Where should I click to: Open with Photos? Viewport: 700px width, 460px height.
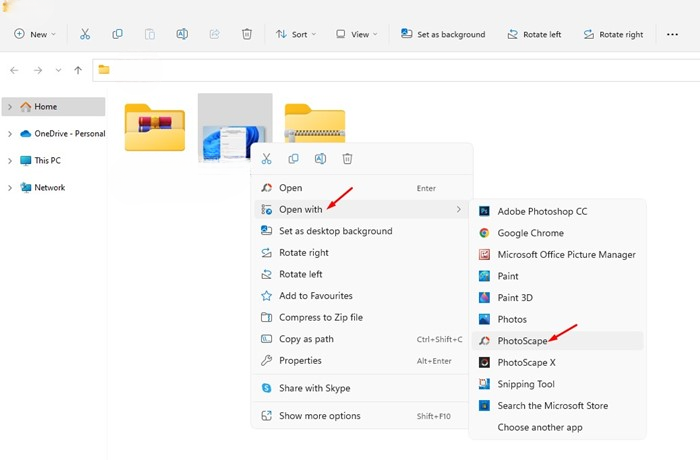[x=557, y=319]
